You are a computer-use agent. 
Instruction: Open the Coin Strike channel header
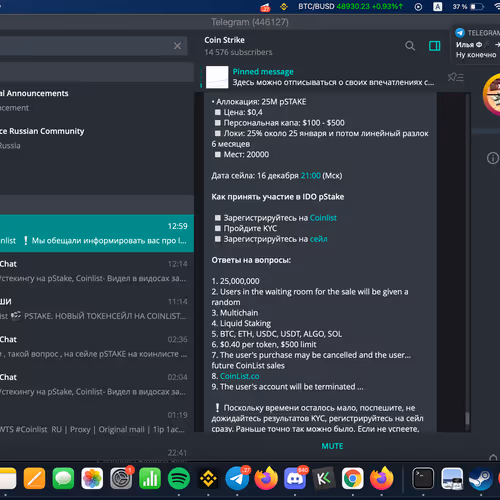[x=238, y=46]
